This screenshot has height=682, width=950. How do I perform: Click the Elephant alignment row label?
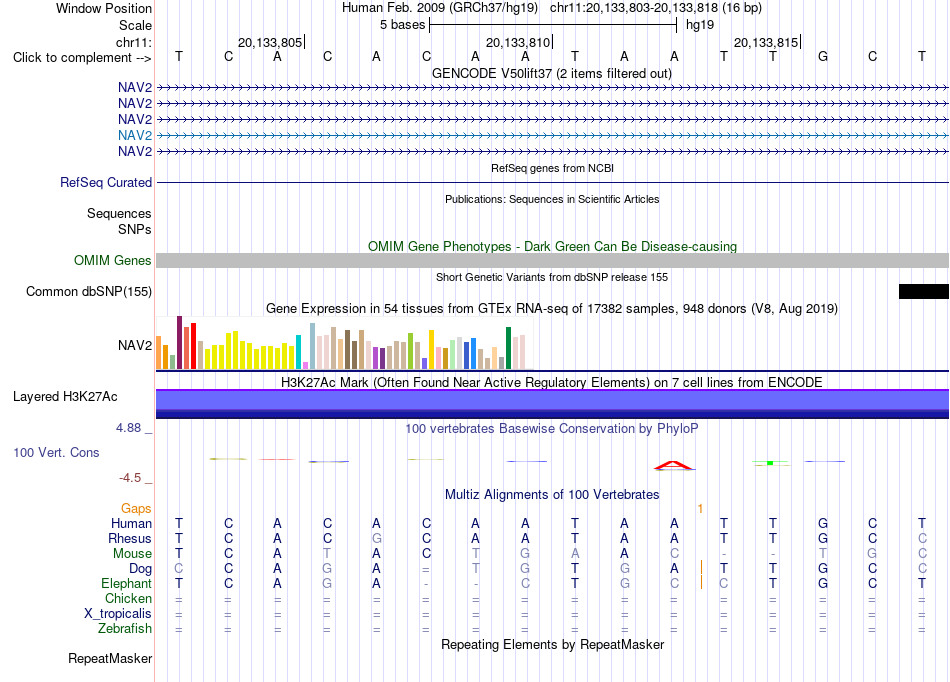pos(127,583)
